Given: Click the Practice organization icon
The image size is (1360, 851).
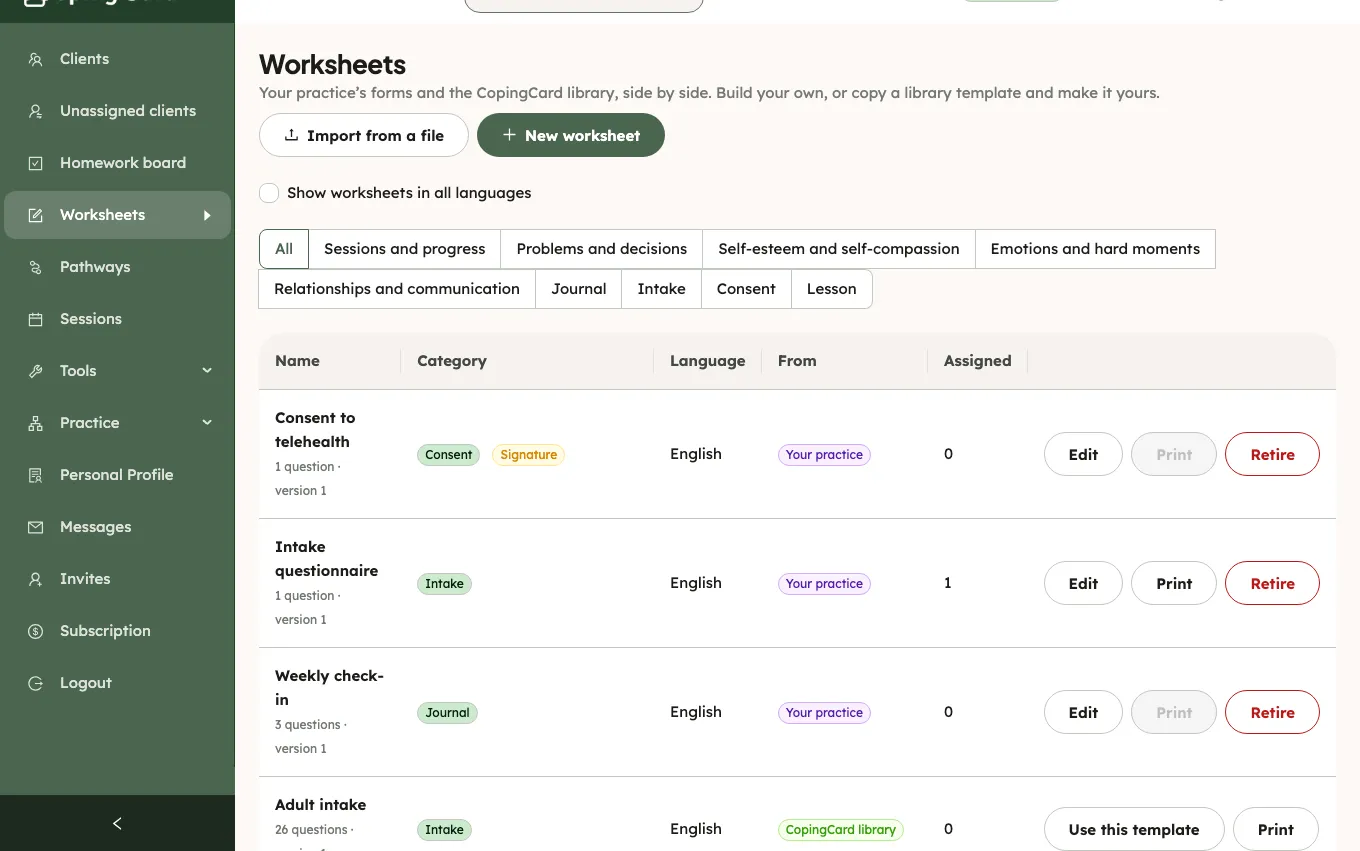Looking at the screenshot, I should (x=36, y=423).
